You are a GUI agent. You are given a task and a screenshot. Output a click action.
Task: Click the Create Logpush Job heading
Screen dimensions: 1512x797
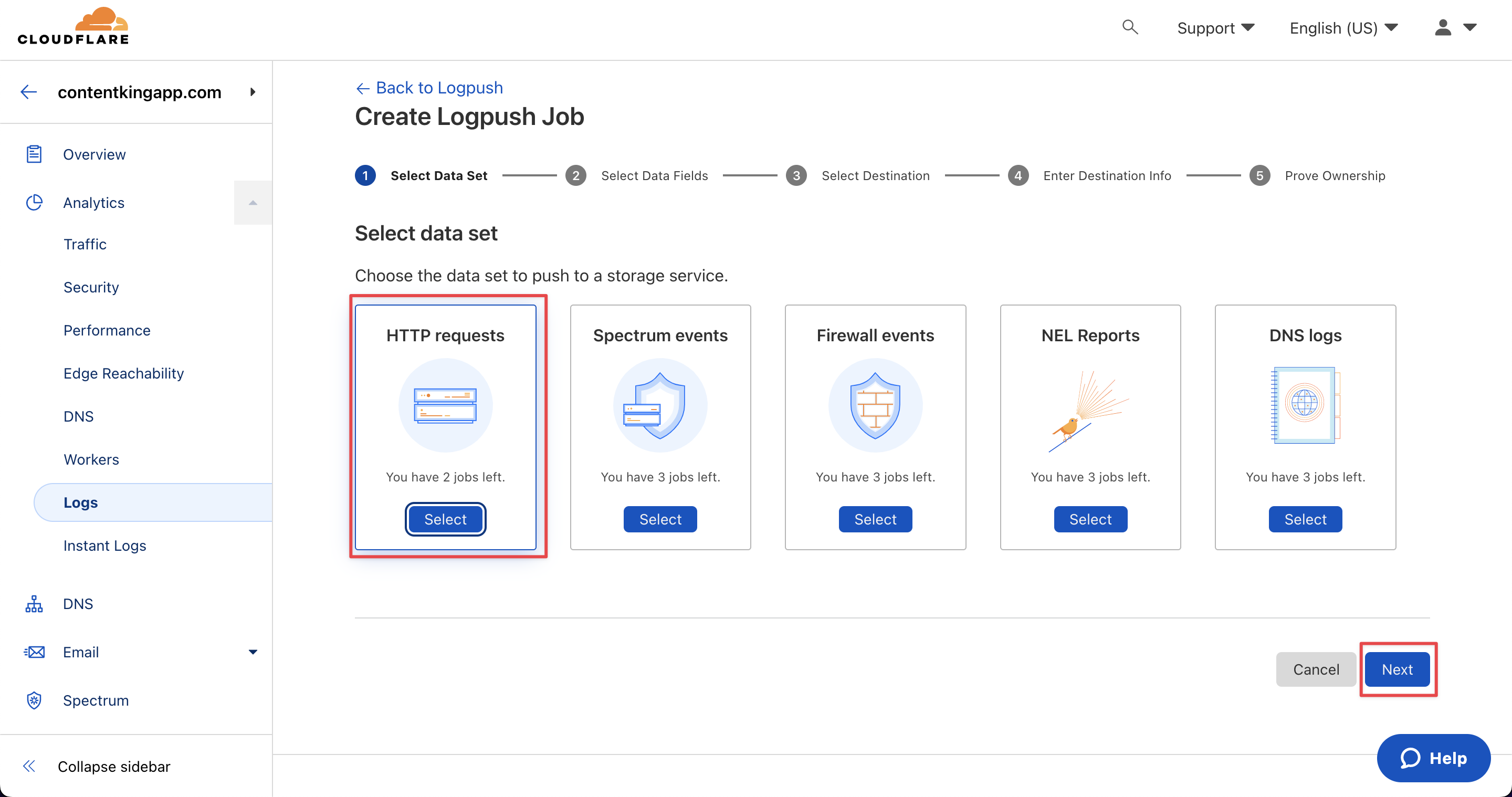(x=469, y=116)
